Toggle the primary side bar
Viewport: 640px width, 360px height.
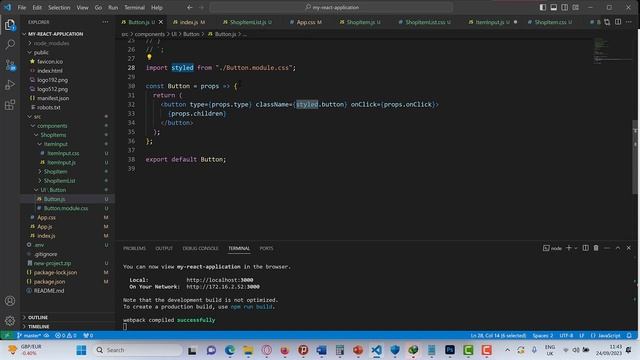542,7
